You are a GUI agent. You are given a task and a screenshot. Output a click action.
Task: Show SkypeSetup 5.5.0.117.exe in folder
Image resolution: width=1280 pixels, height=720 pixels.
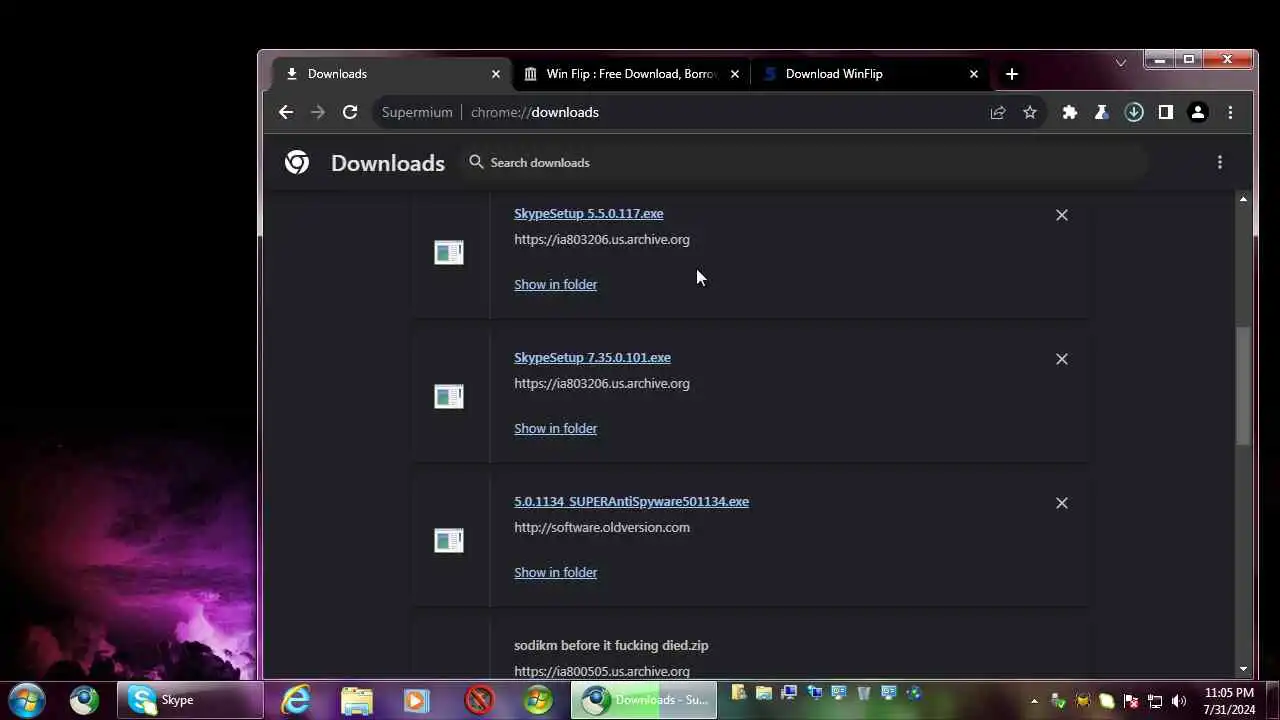pos(555,284)
